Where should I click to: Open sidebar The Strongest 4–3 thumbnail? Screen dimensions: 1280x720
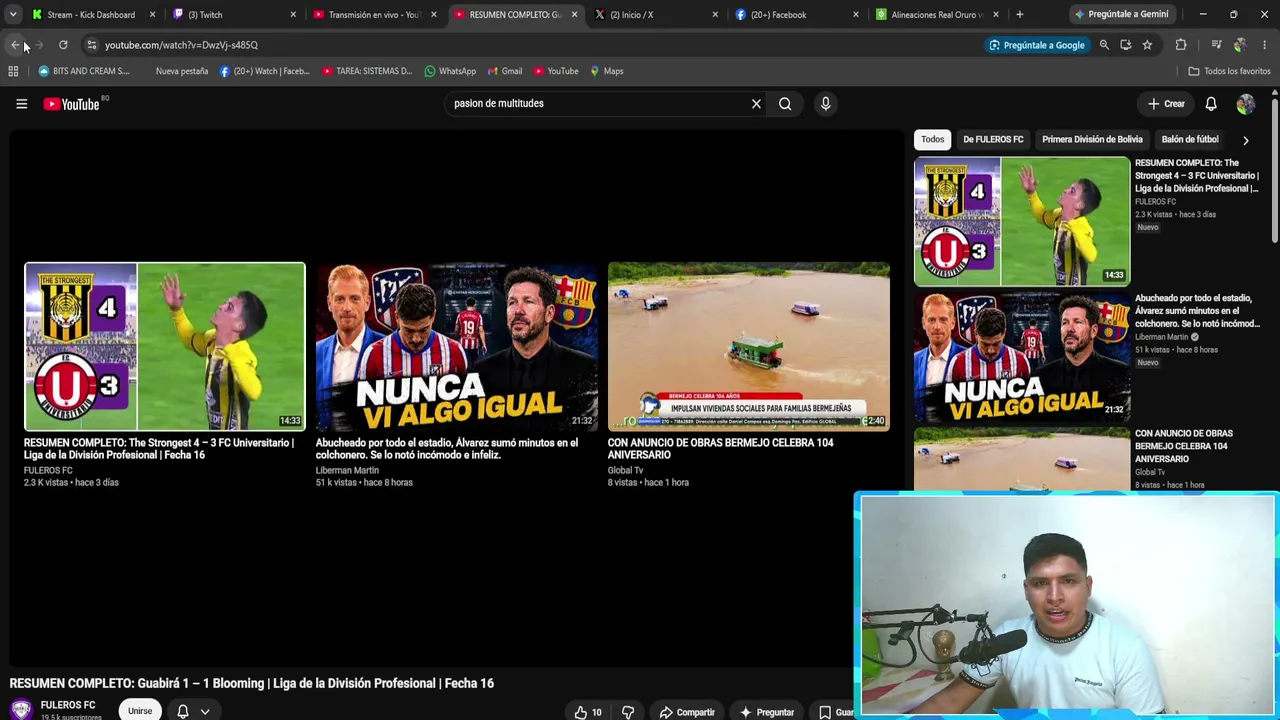point(1022,221)
